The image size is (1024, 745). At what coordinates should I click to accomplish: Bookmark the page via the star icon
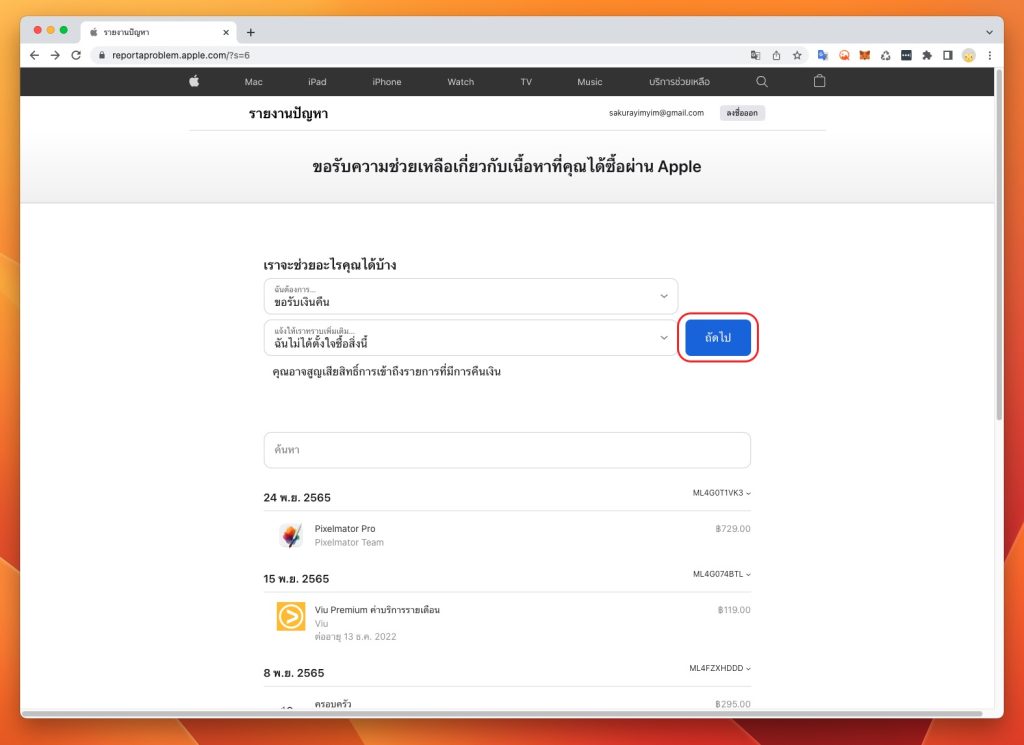pyautogui.click(x=796, y=57)
